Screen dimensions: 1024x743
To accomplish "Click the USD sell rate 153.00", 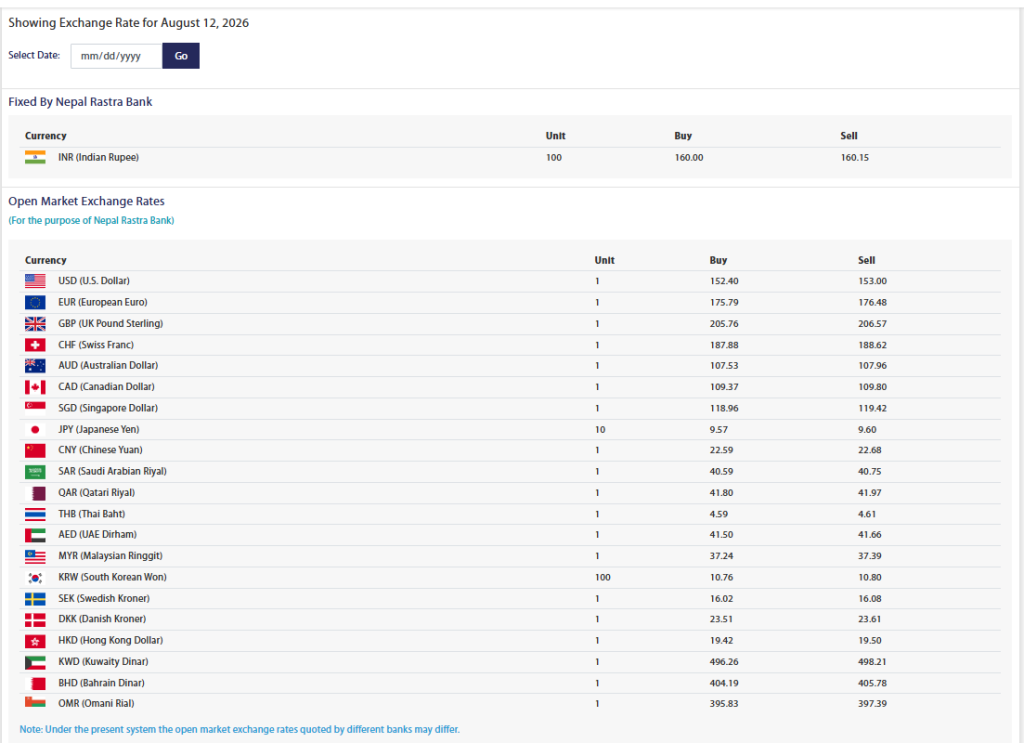I will pos(872,281).
